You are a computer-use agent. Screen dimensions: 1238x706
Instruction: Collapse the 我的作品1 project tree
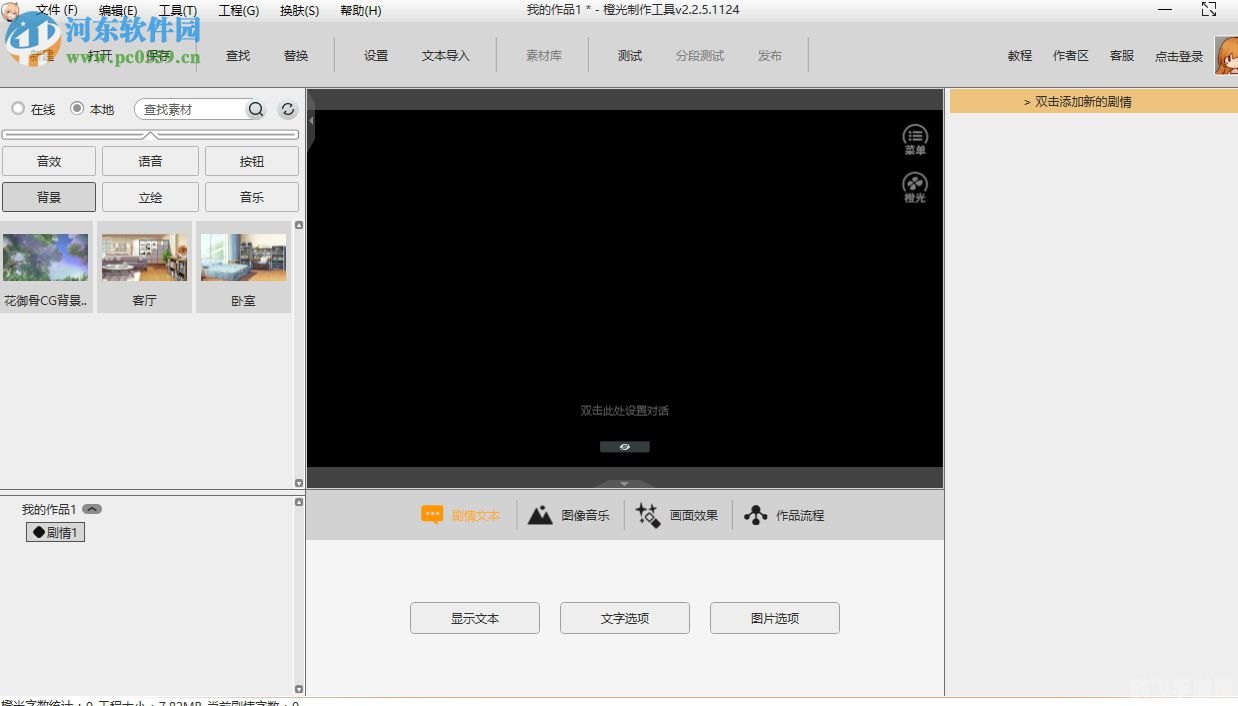pos(92,508)
